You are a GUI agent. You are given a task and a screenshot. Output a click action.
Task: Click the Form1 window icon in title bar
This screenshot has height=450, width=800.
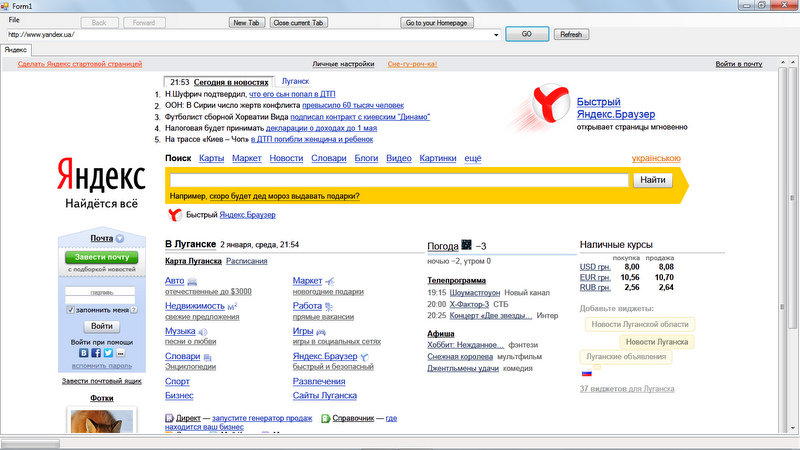[5, 6]
